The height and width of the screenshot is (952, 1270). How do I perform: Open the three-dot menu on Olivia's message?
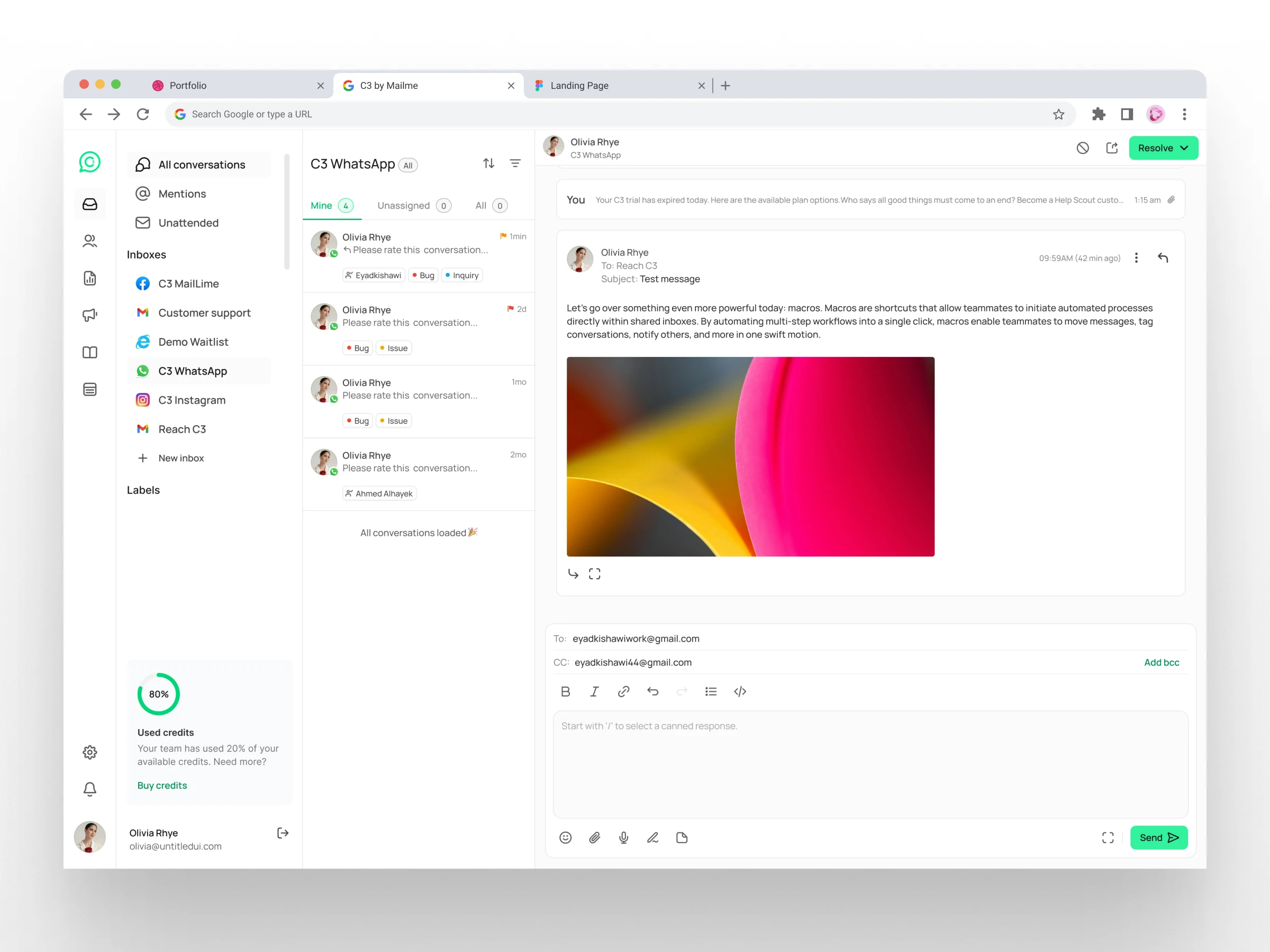(1136, 258)
